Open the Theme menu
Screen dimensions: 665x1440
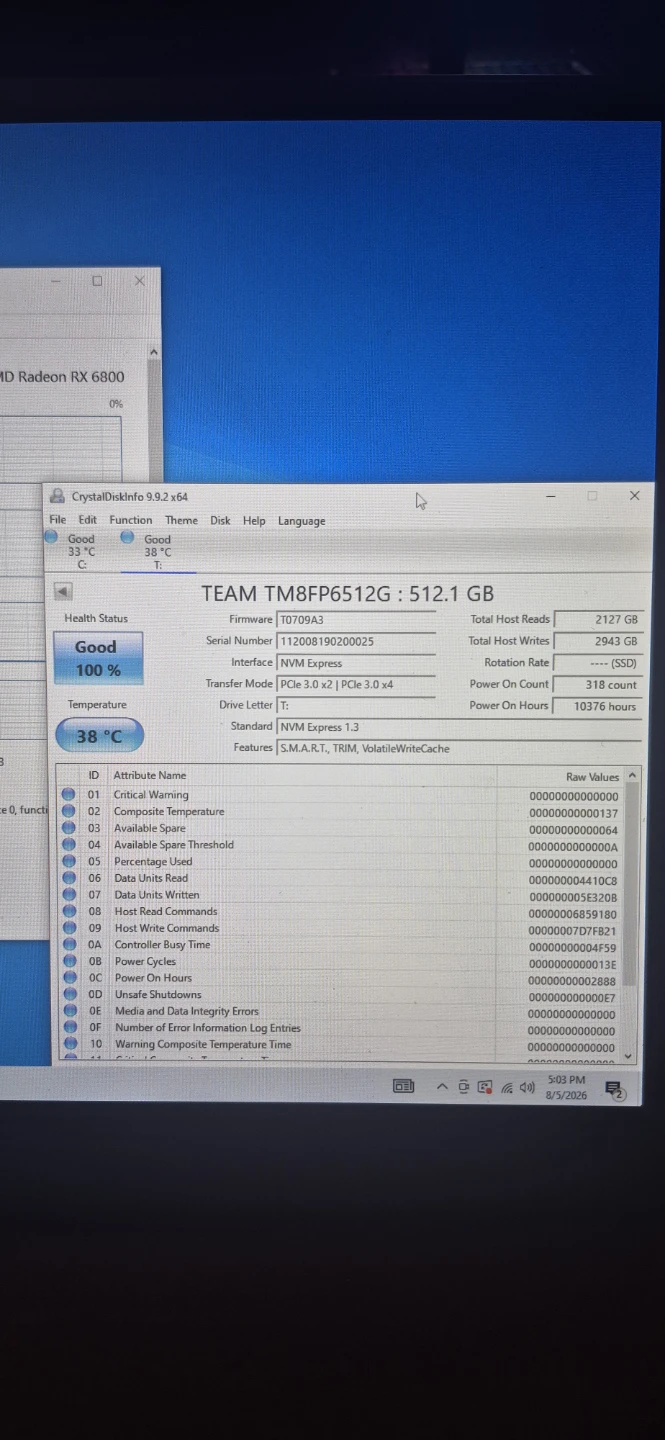pyautogui.click(x=181, y=520)
